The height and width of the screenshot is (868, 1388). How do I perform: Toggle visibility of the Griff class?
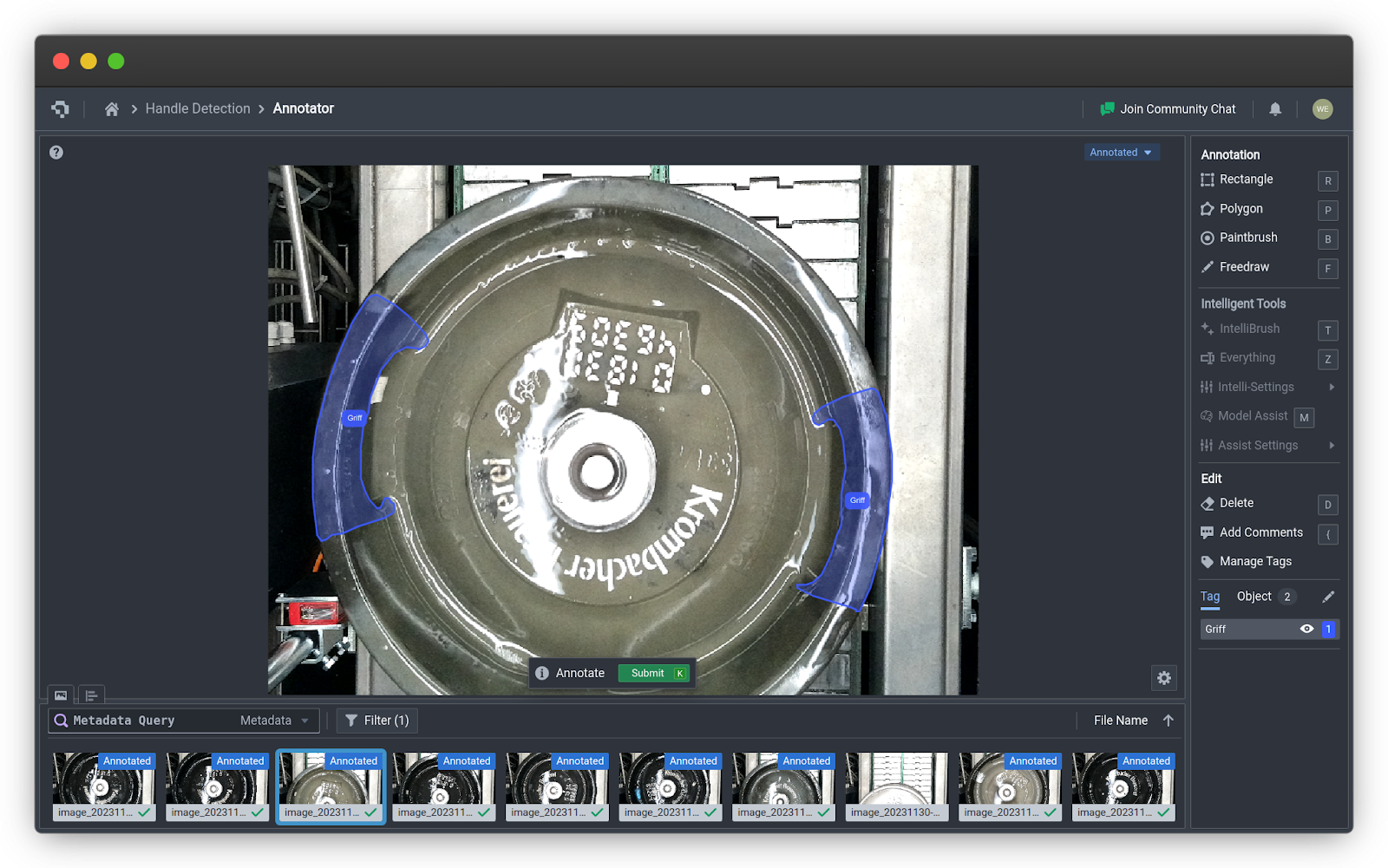point(1307,629)
